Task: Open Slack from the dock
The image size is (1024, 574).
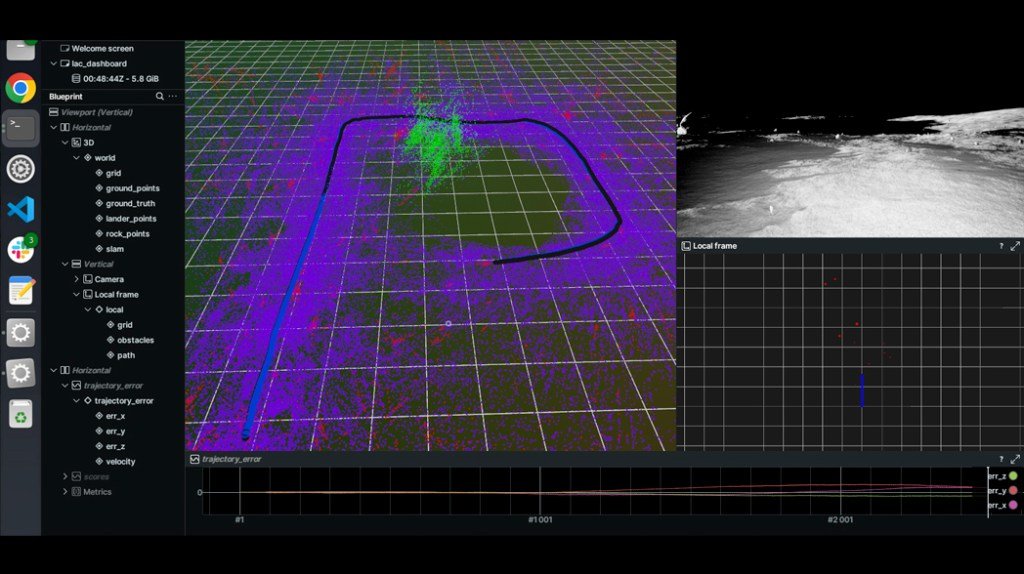Action: 21,250
